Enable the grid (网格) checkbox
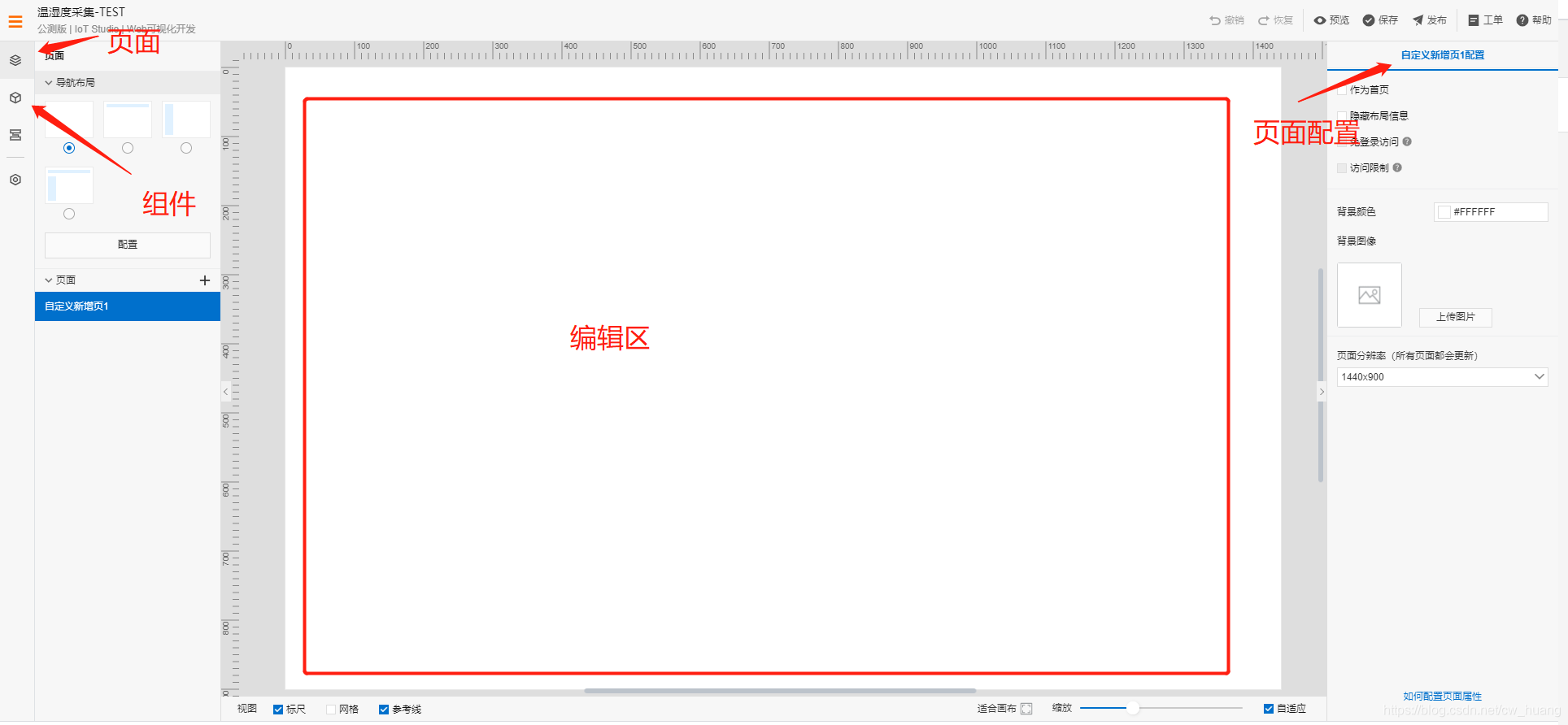The width and height of the screenshot is (1568, 725). tap(331, 710)
